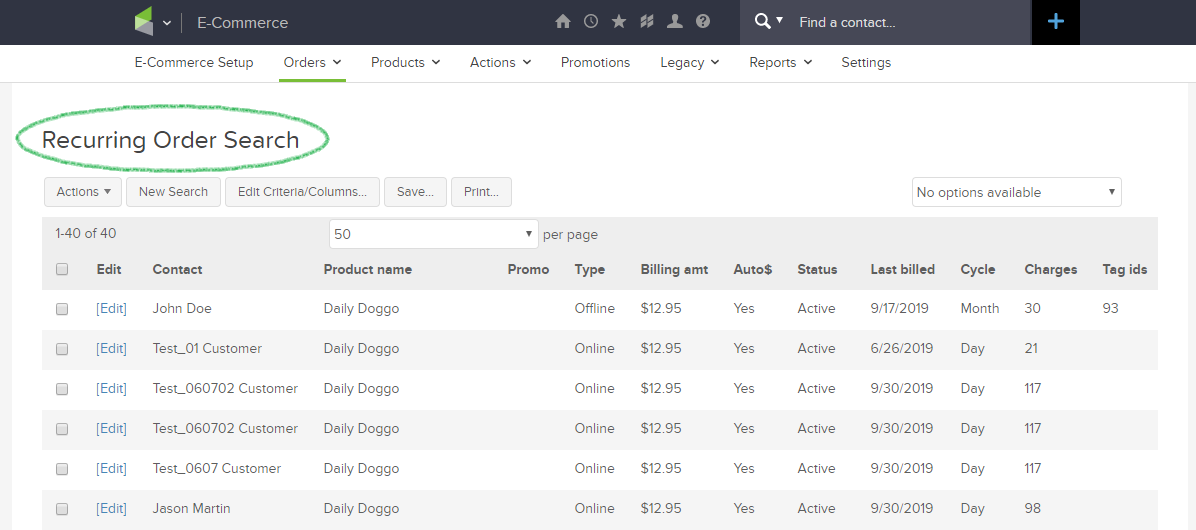Check the Test_01 Customer row checkbox
Screen dimensions: 1196x530
tap(63, 349)
